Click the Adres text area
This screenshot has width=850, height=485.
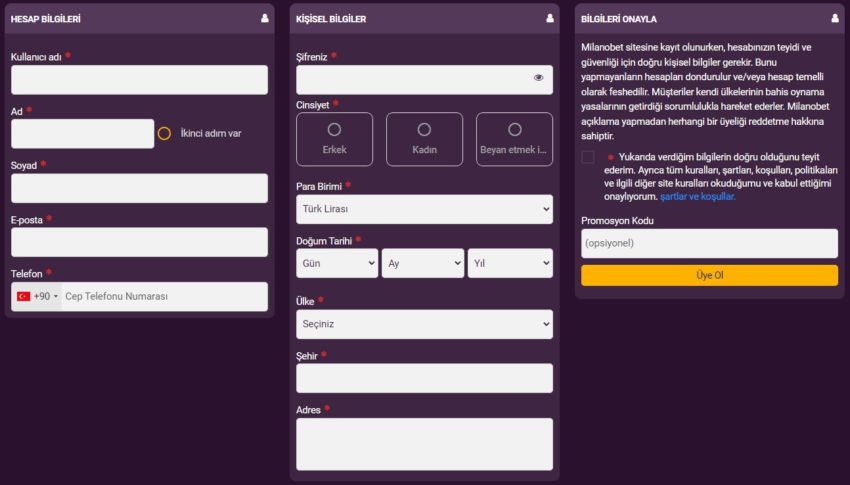coord(424,444)
